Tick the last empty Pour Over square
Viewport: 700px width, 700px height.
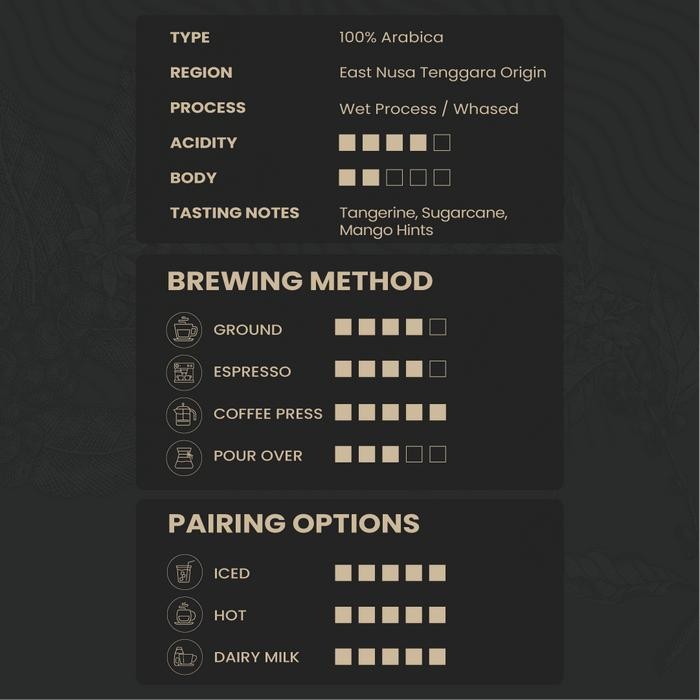coord(438,454)
